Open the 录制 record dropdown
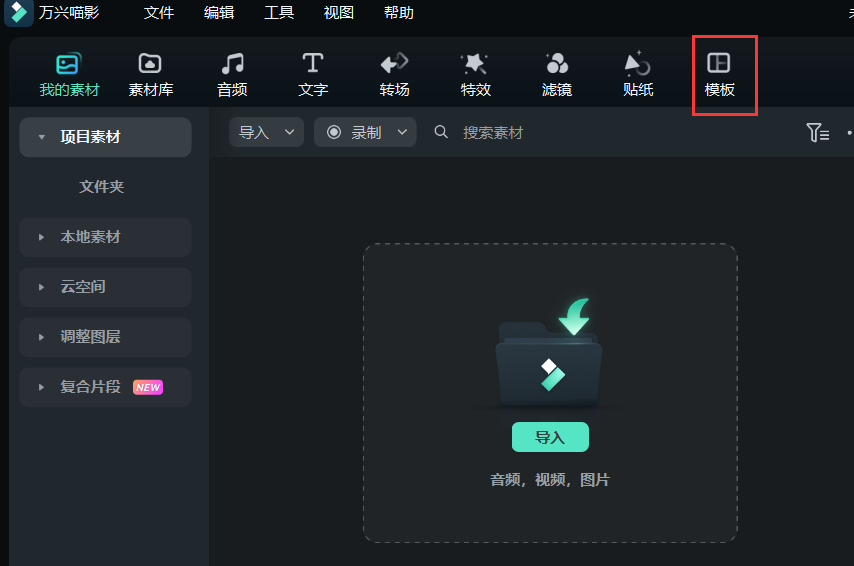The image size is (854, 566). (x=365, y=132)
